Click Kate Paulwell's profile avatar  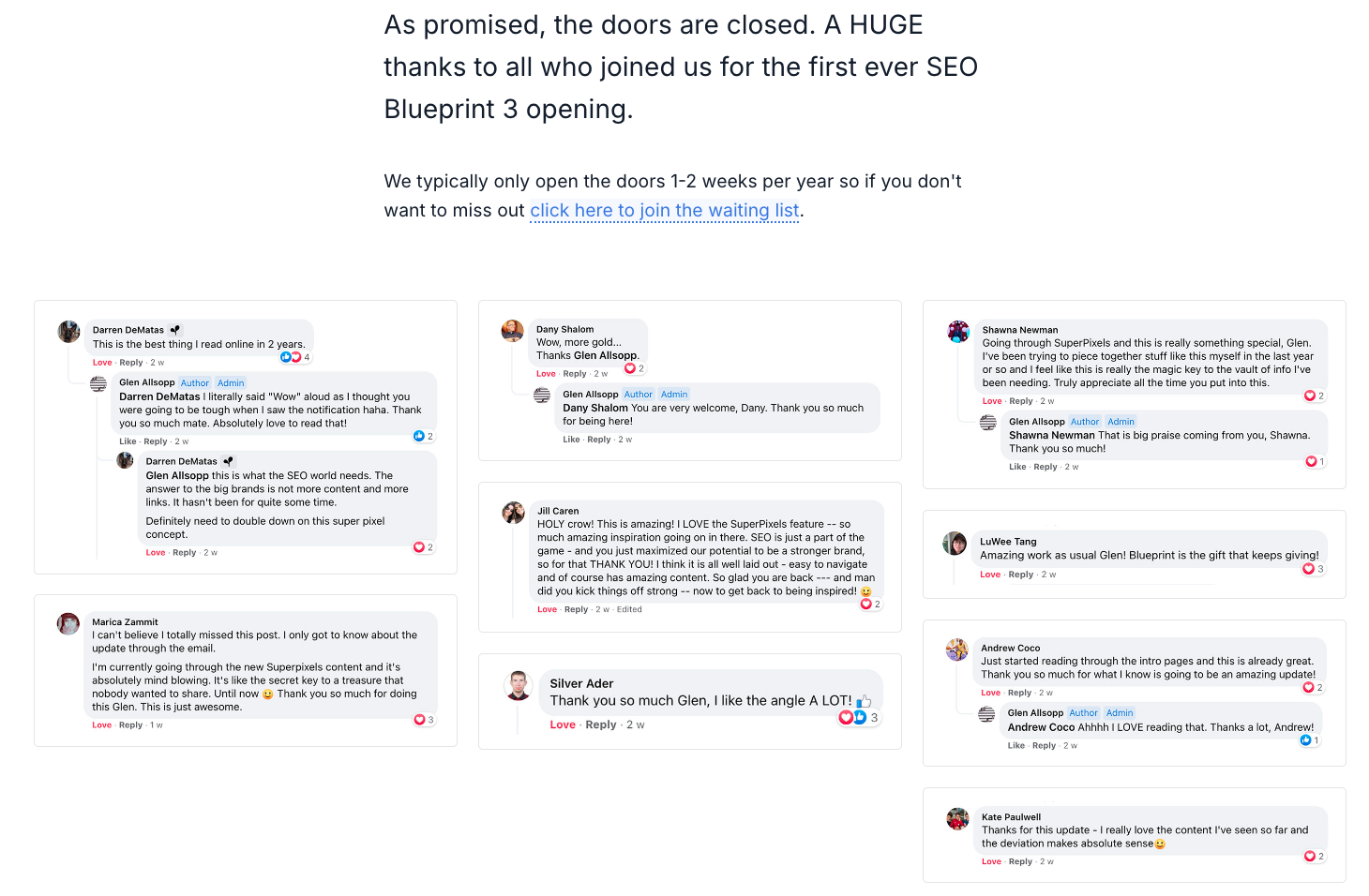[x=957, y=818]
